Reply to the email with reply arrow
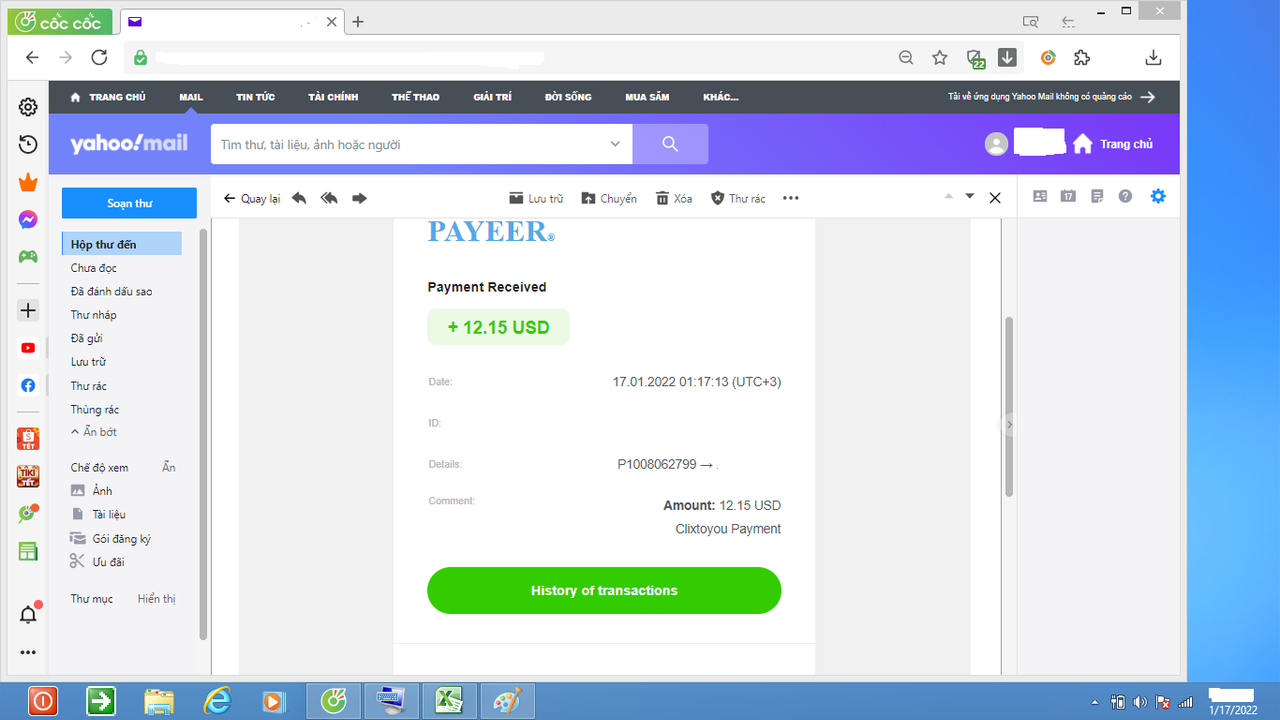Viewport: 1280px width, 720px height. coord(299,198)
